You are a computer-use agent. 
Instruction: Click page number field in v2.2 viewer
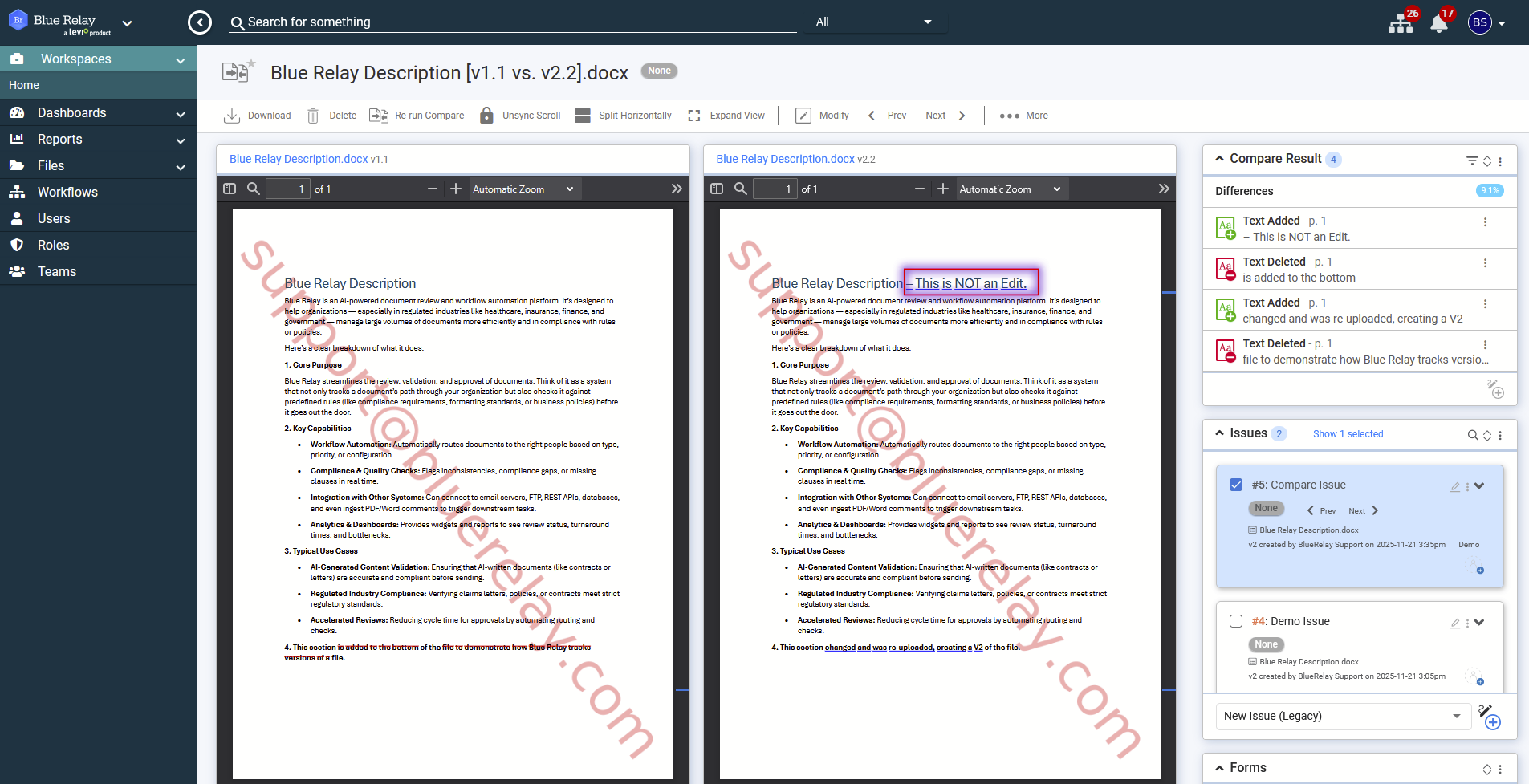tap(775, 189)
